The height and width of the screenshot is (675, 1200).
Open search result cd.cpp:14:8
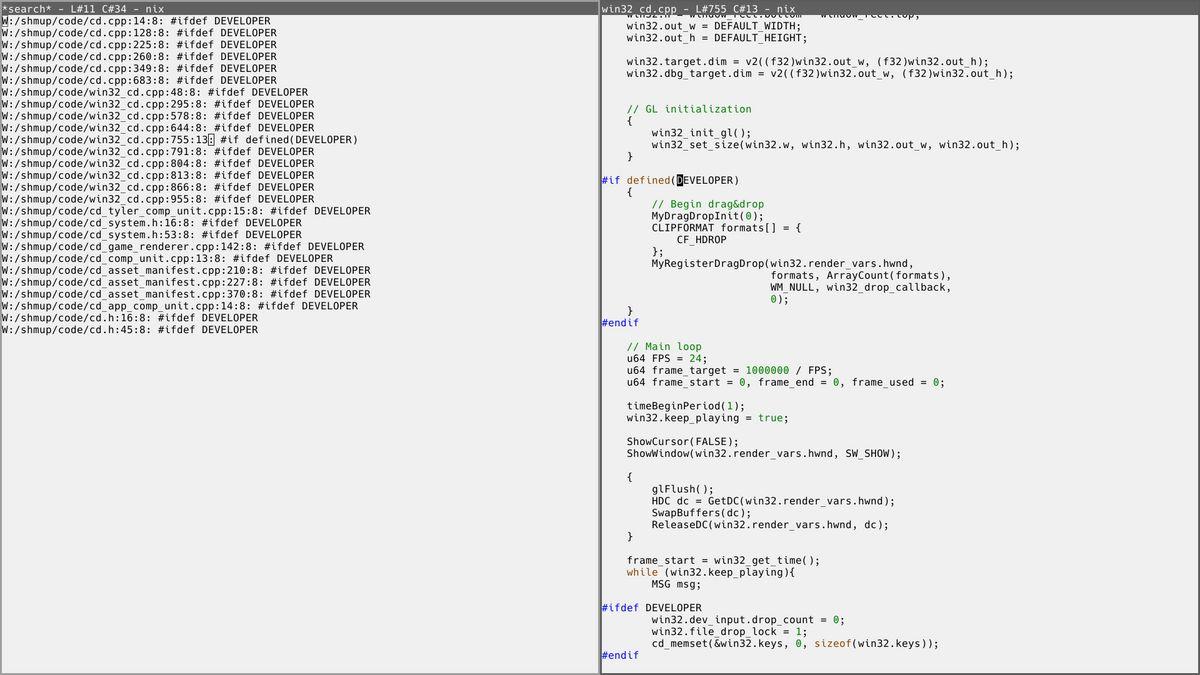[136, 21]
